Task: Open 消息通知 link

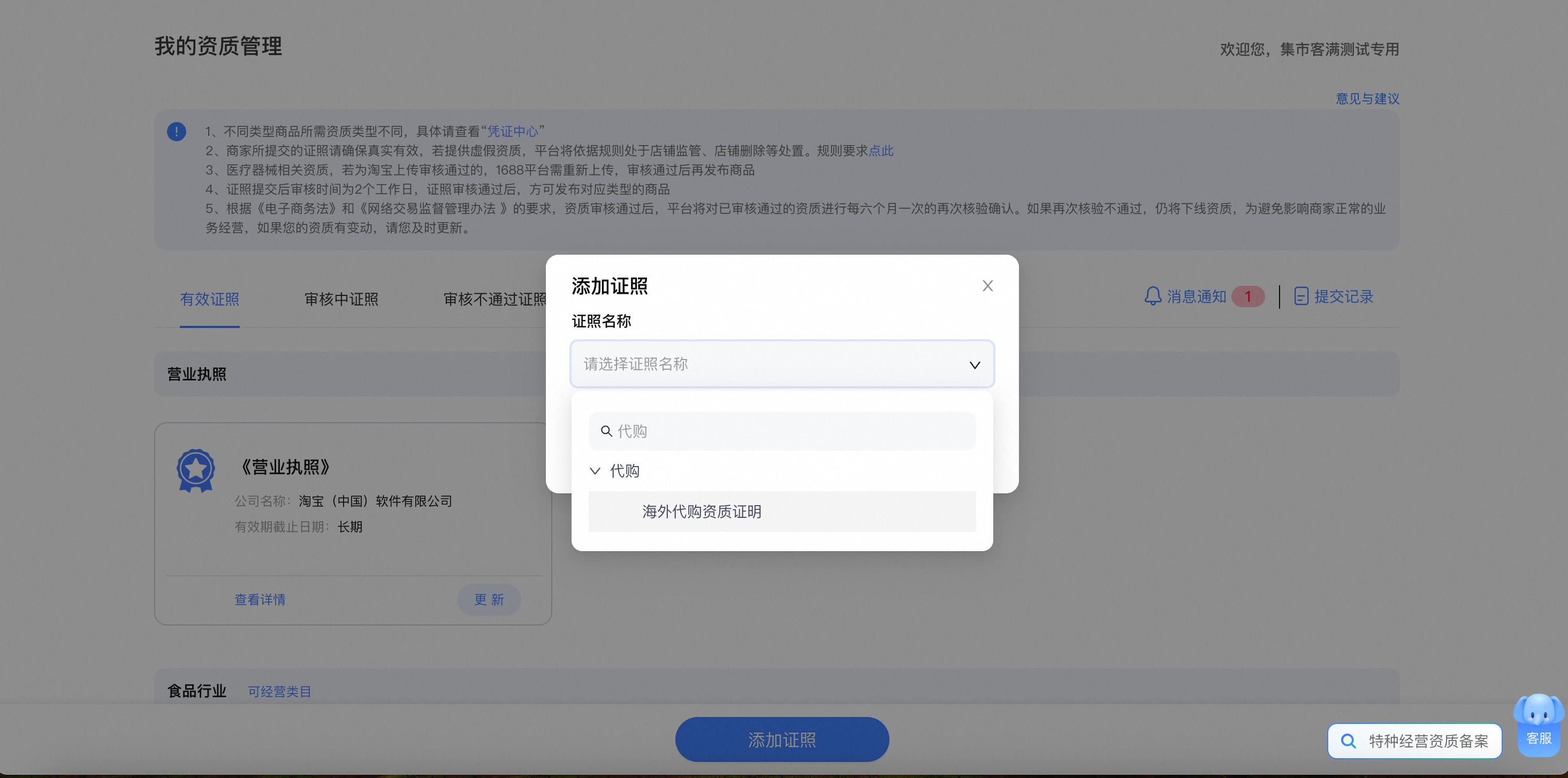Action: pyautogui.click(x=1196, y=296)
